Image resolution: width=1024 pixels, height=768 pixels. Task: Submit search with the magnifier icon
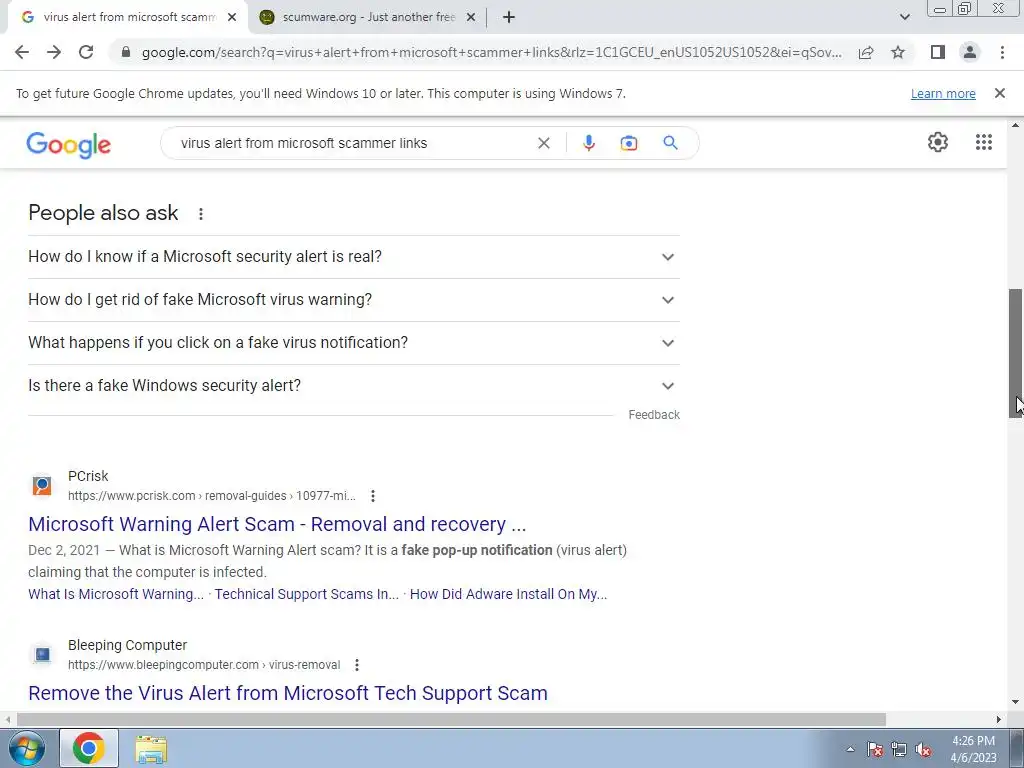coord(670,143)
